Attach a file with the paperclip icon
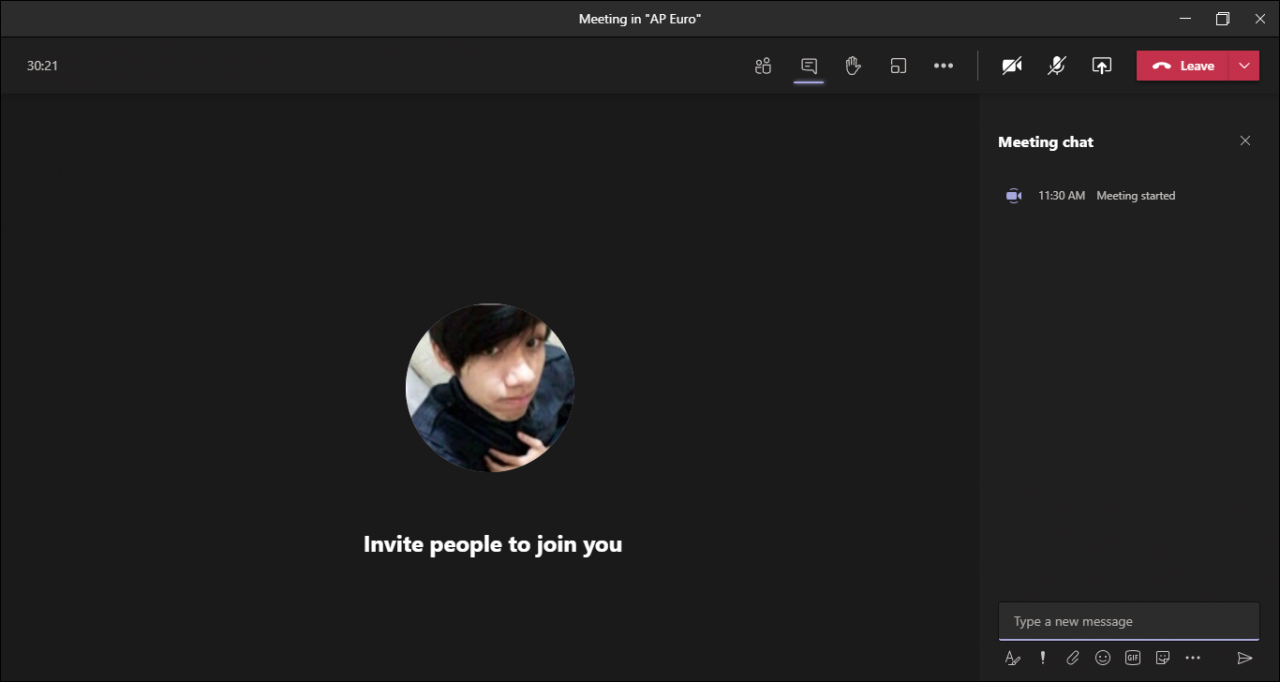This screenshot has height=682, width=1280. [x=1072, y=658]
